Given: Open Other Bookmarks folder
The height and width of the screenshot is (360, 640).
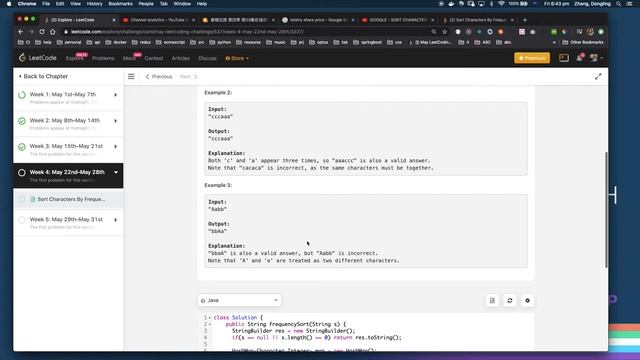Looking at the screenshot, I should pos(583,42).
